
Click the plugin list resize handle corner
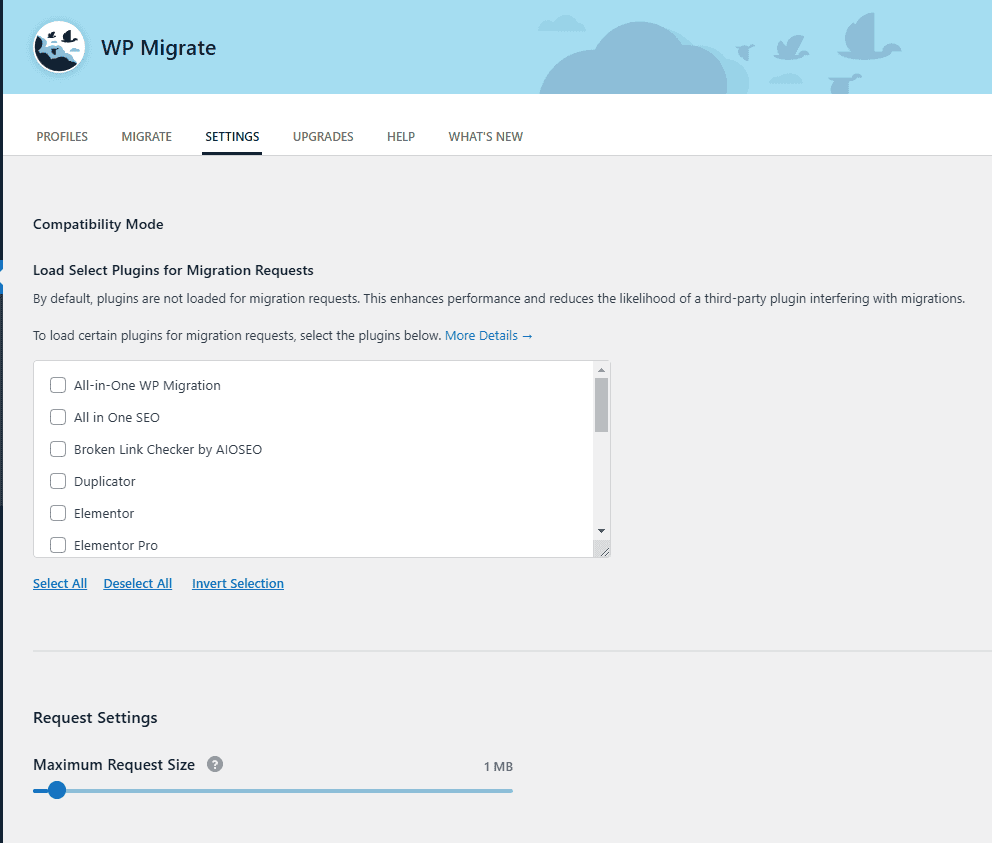coord(604,551)
